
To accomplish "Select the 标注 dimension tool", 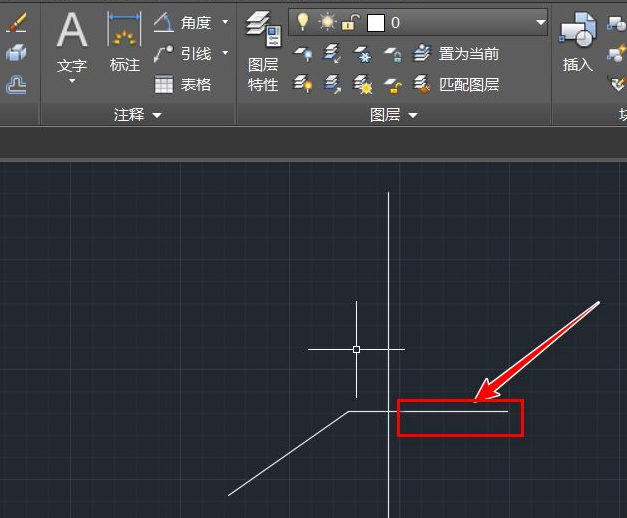I will pyautogui.click(x=124, y=42).
